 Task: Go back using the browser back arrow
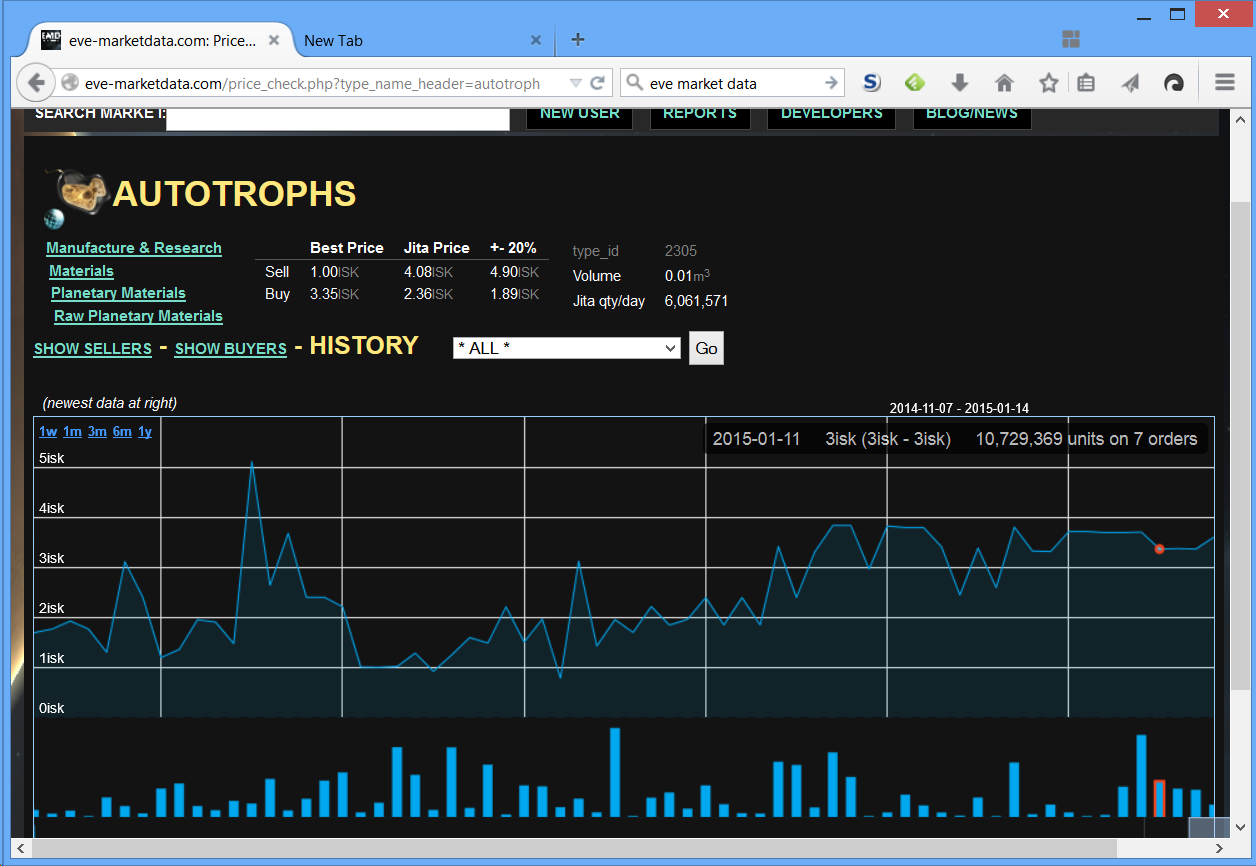pos(36,83)
